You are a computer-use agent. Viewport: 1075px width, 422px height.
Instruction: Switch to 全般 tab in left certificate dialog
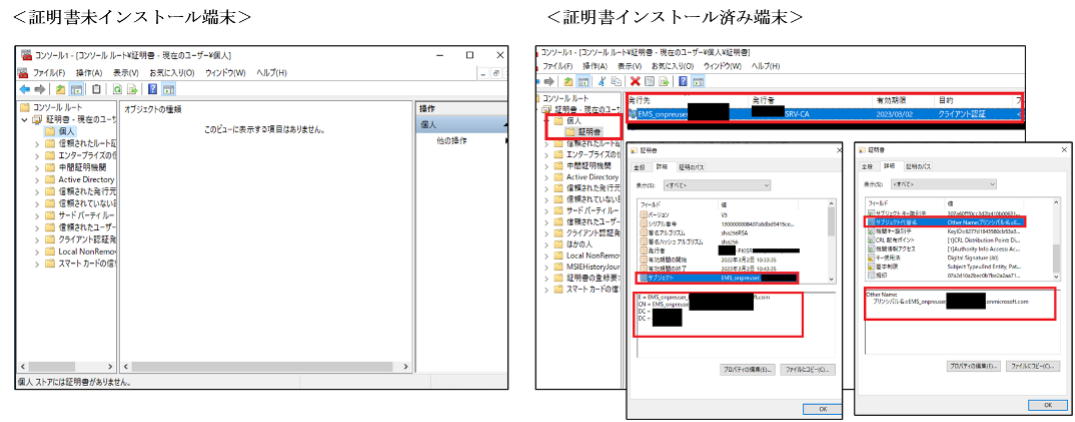click(x=638, y=166)
